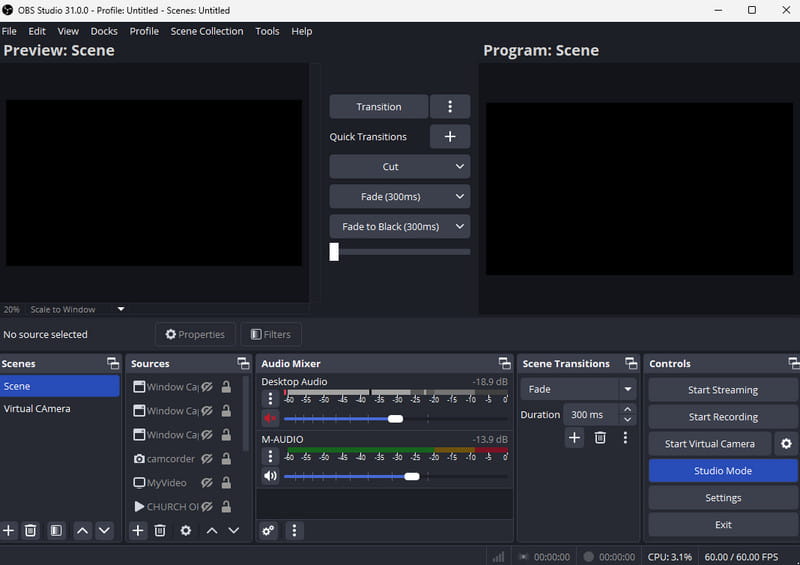Image resolution: width=800 pixels, height=565 pixels.
Task: Mute the M-AUDIO channel
Action: pyautogui.click(x=270, y=476)
